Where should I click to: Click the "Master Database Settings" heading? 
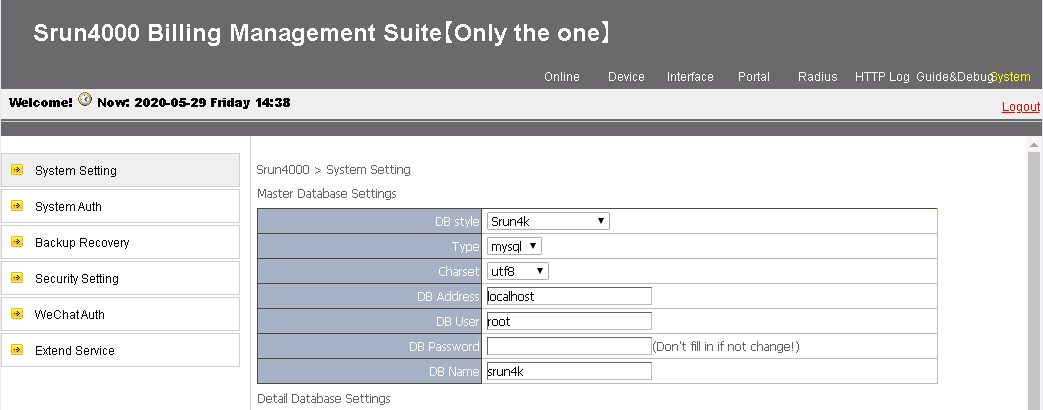point(327,194)
